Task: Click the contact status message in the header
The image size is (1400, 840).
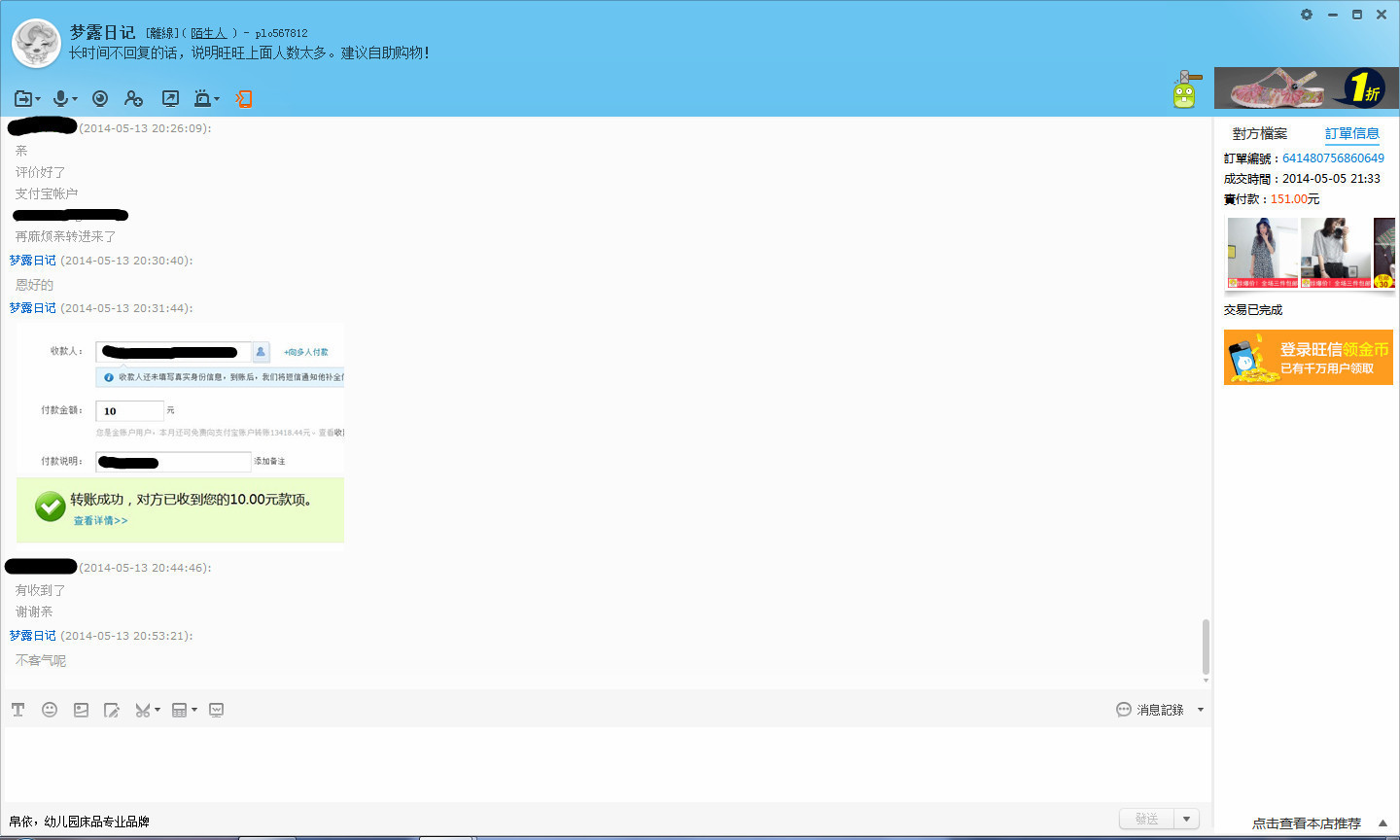Action: (x=249, y=52)
